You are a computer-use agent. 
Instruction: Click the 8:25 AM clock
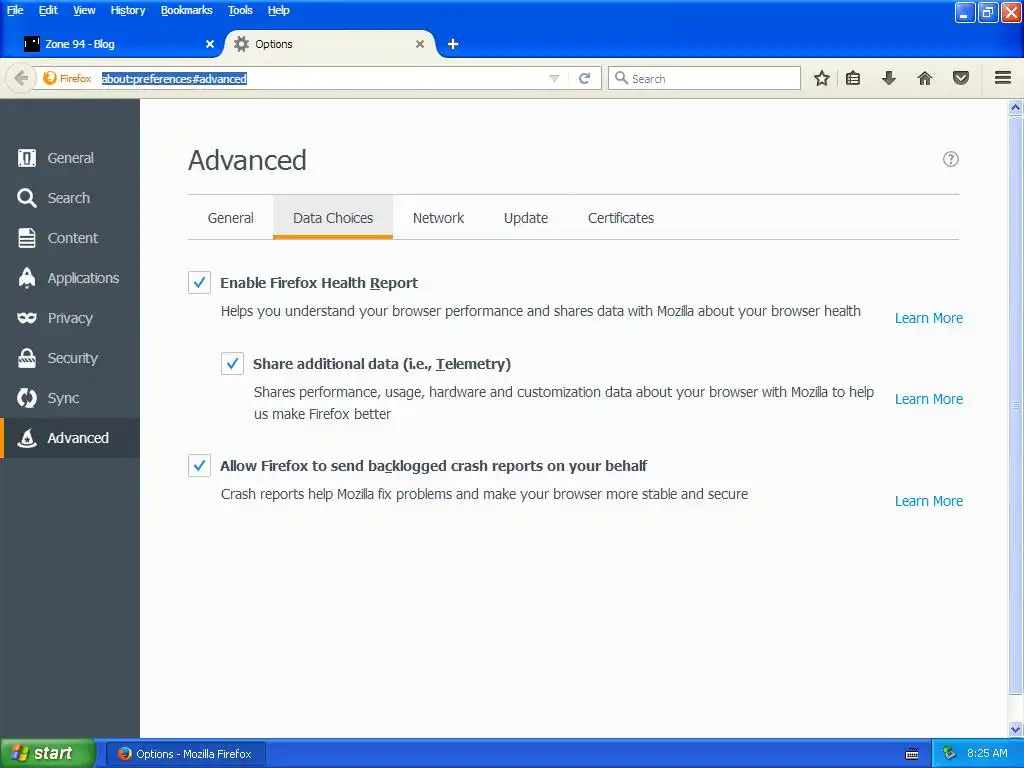click(987, 754)
